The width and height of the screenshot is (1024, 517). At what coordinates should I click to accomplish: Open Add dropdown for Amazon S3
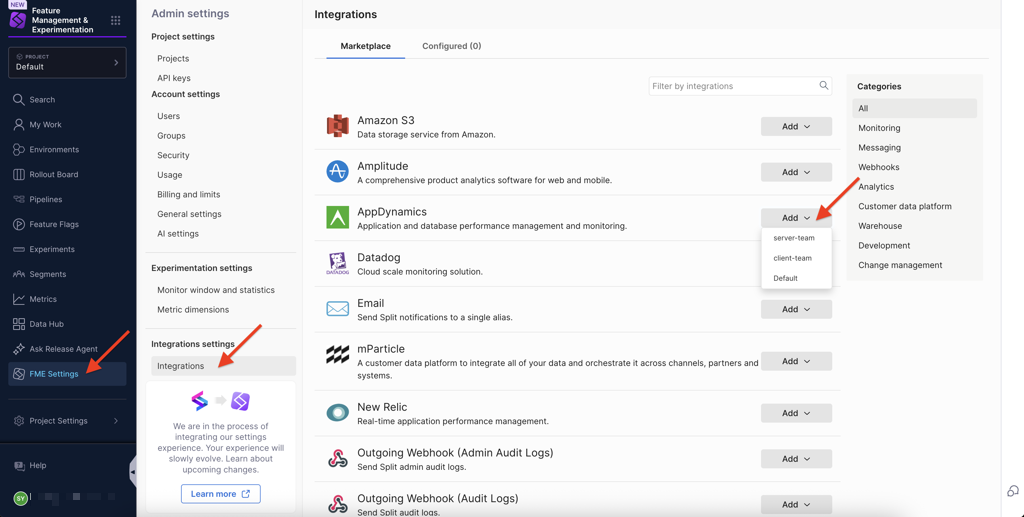pyautogui.click(x=796, y=126)
